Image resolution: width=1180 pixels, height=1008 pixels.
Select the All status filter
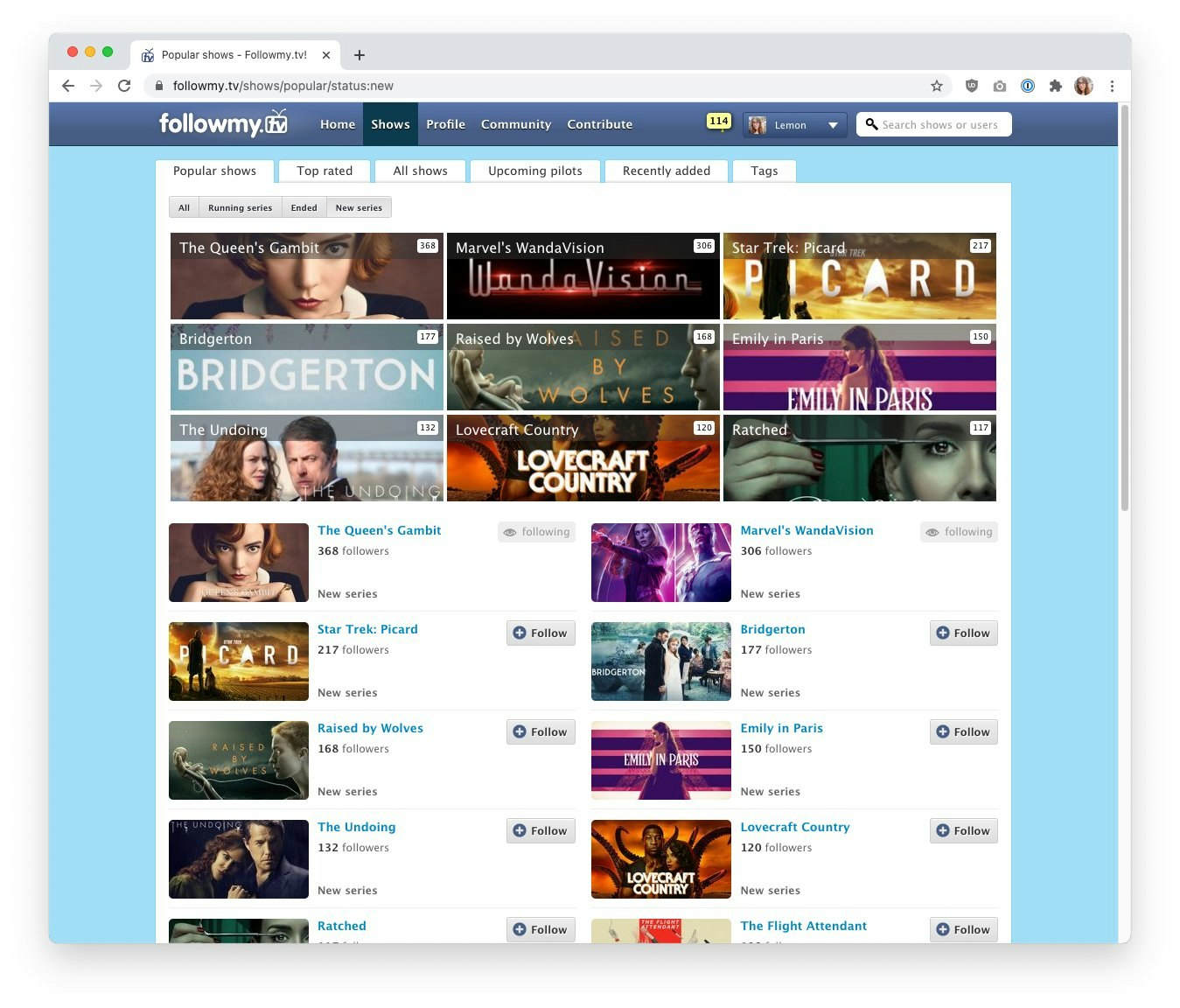tap(184, 207)
